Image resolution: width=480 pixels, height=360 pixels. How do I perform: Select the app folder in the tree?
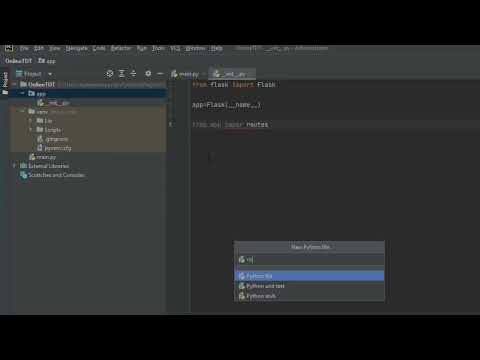point(88,94)
